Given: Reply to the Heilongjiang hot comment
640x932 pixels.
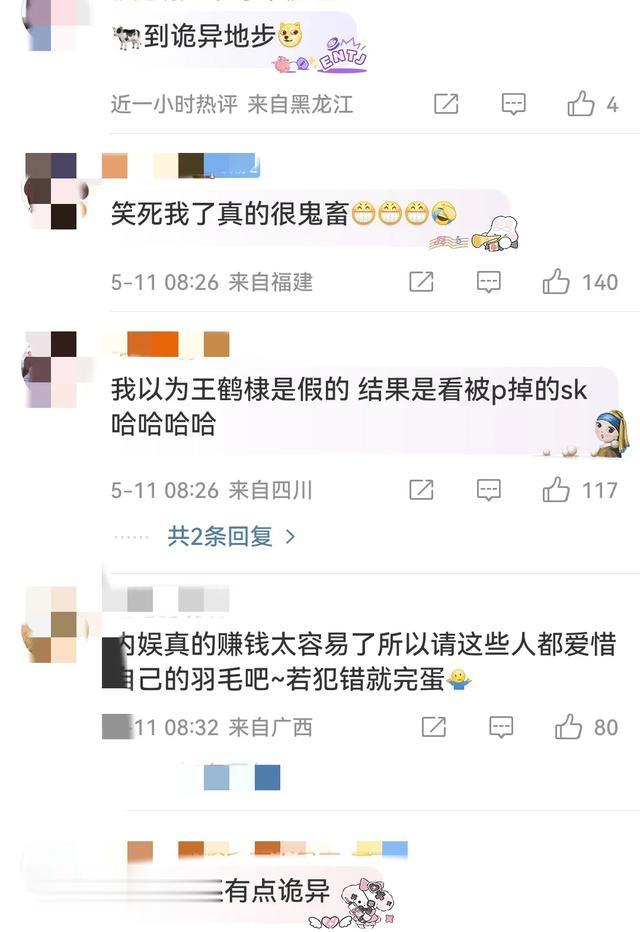Looking at the screenshot, I should point(513,104).
